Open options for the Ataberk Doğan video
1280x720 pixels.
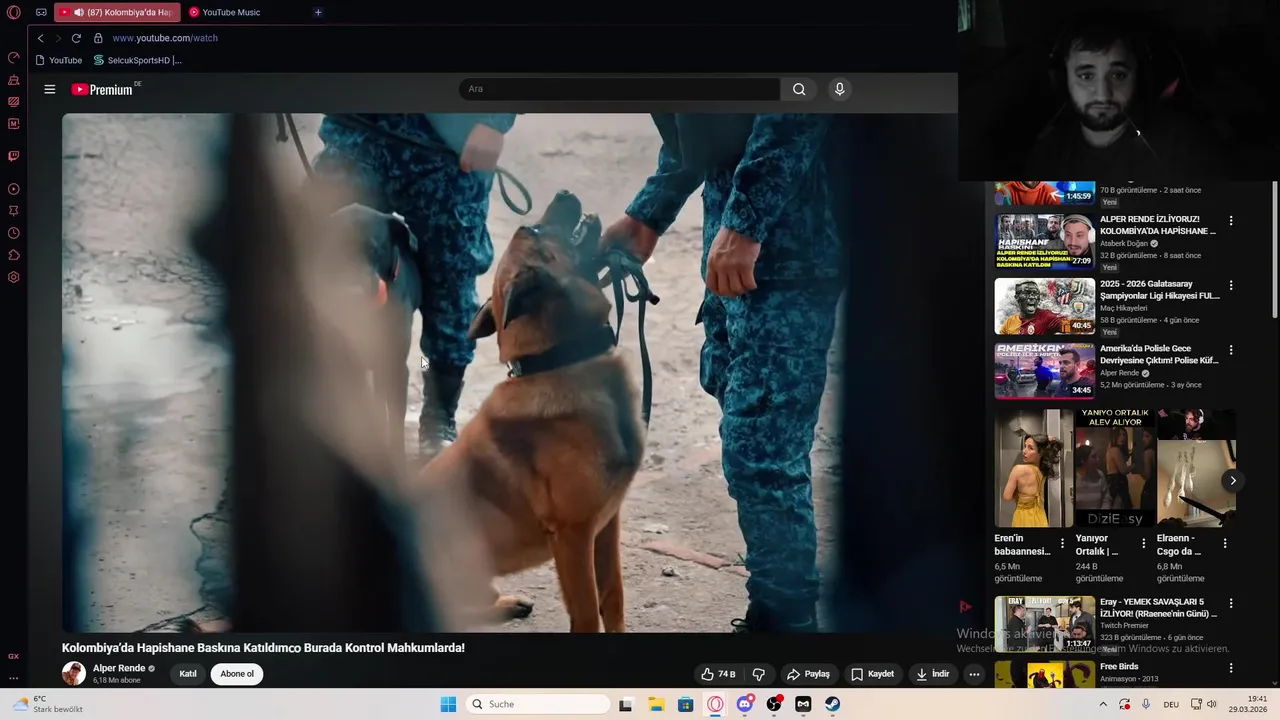pos(1231,220)
